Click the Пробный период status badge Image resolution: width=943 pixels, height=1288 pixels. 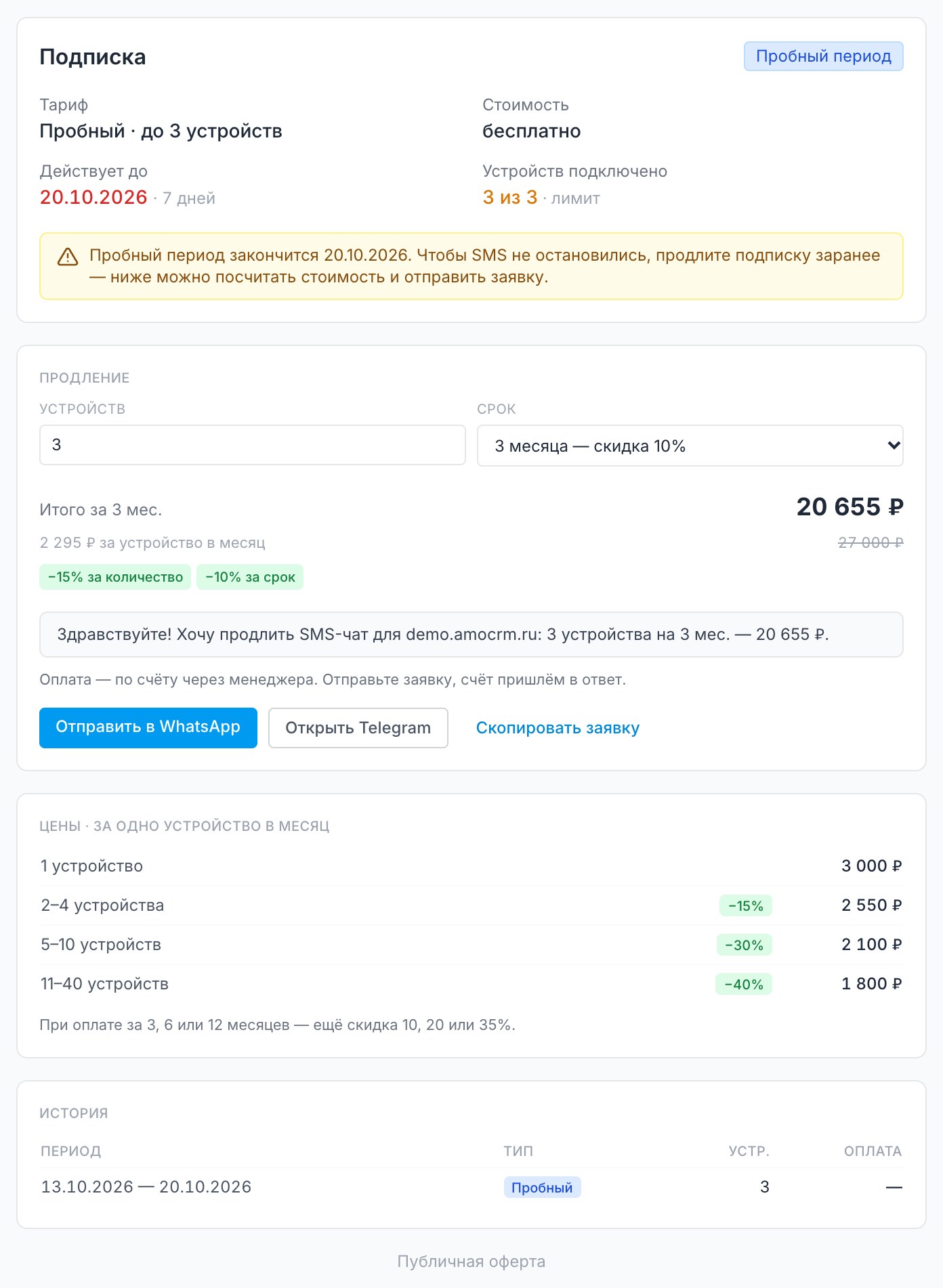(824, 56)
